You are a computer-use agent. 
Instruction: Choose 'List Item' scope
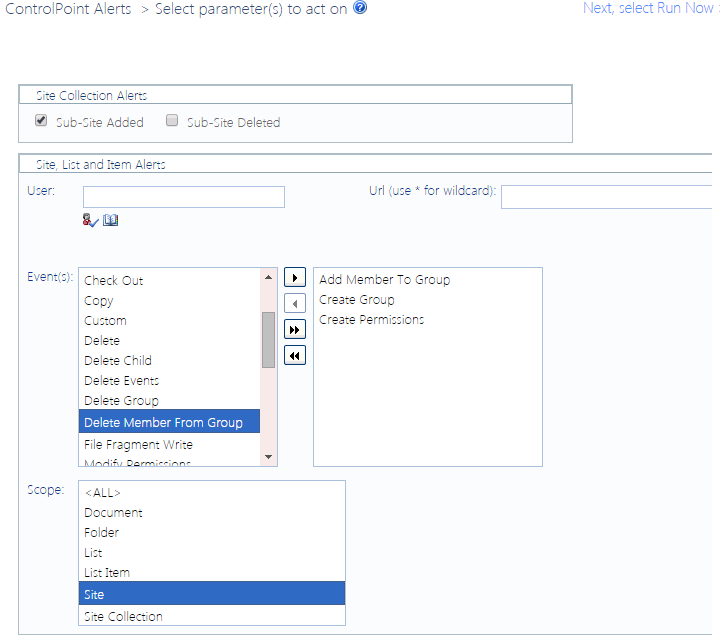(212, 572)
